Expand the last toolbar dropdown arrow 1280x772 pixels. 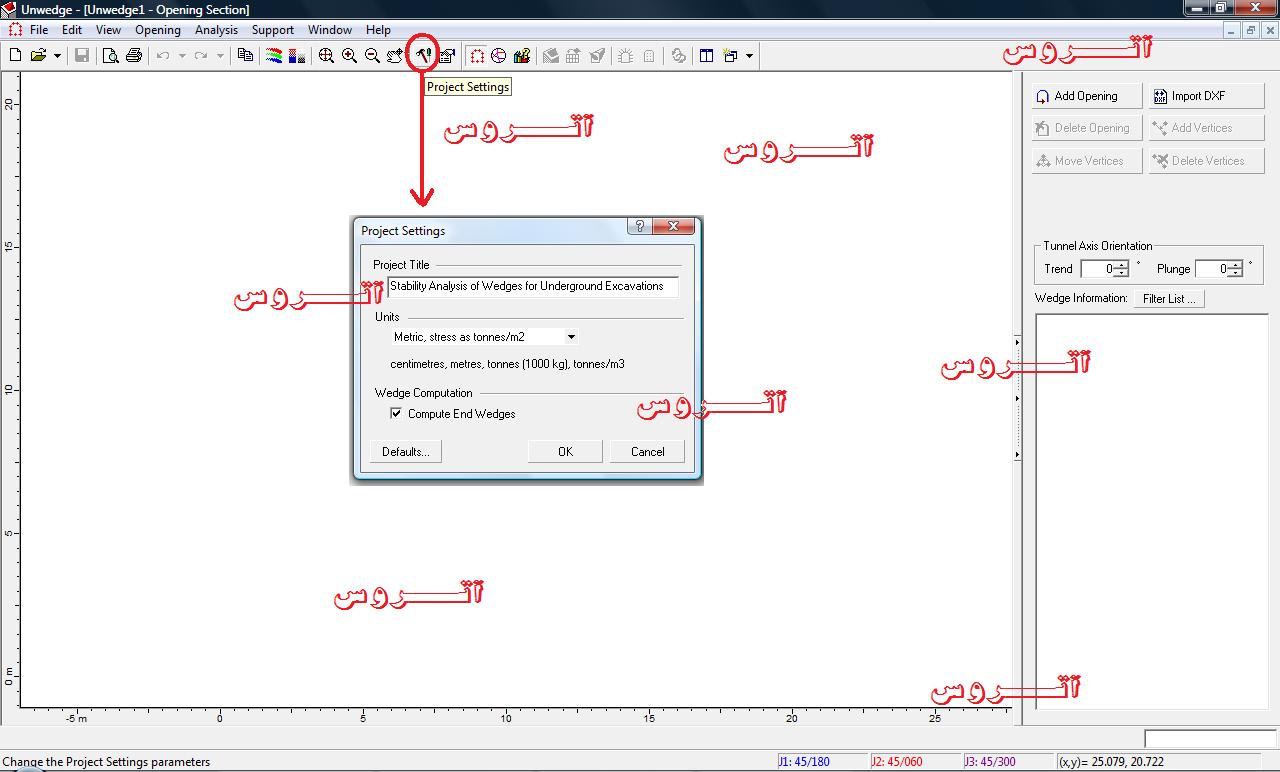749,56
